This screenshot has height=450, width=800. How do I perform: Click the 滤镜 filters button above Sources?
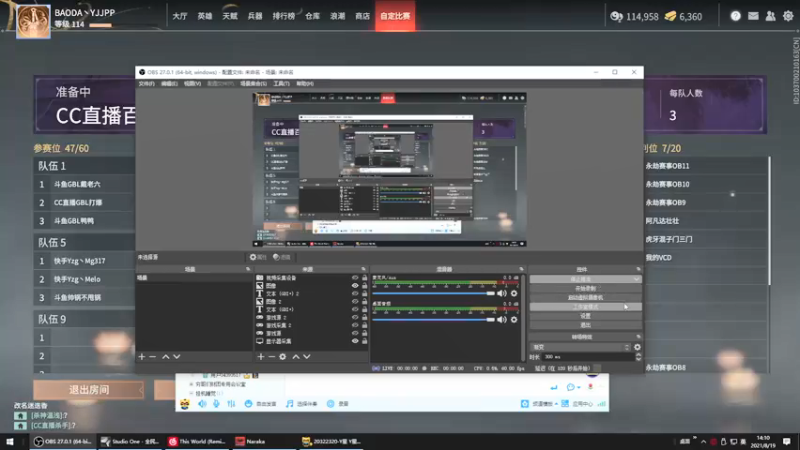coord(282,257)
